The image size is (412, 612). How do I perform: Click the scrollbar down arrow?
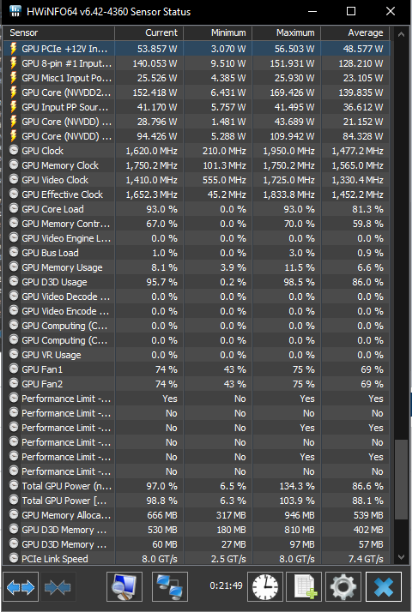[x=401, y=557]
